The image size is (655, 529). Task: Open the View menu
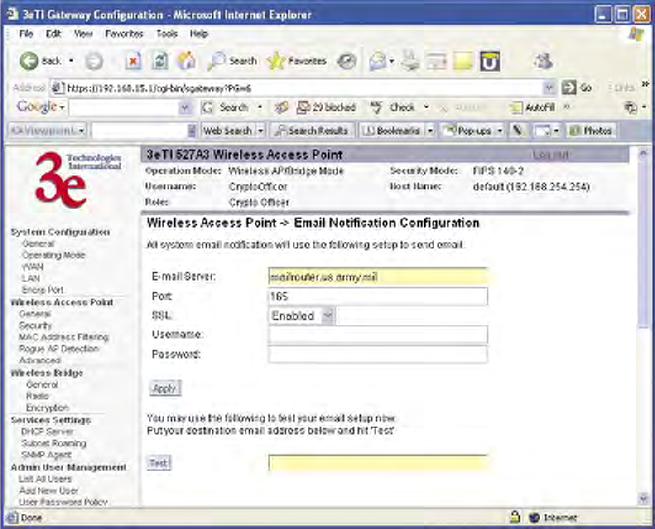pyautogui.click(x=83, y=34)
